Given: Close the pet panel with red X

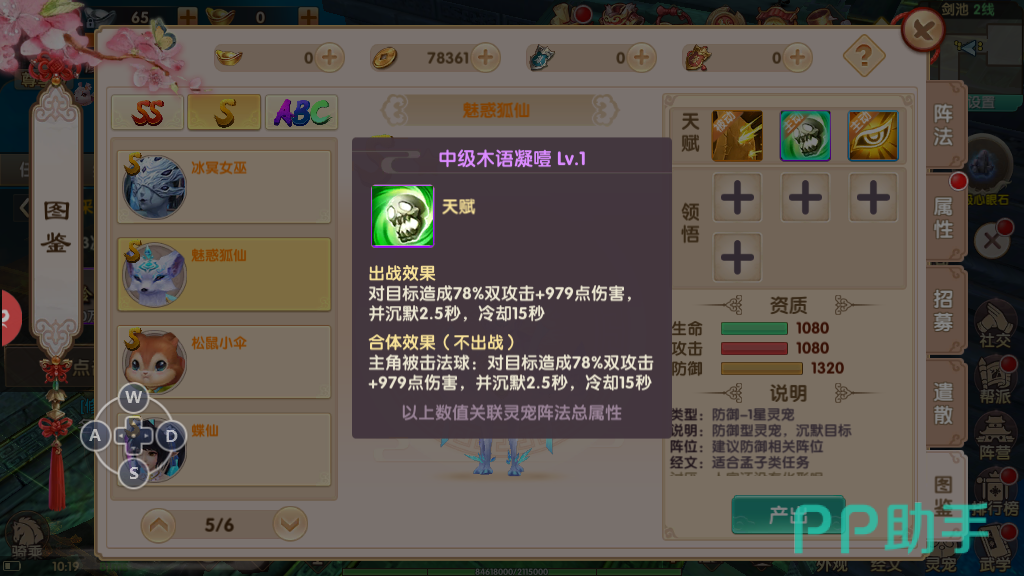Looking at the screenshot, I should pyautogui.click(x=923, y=30).
